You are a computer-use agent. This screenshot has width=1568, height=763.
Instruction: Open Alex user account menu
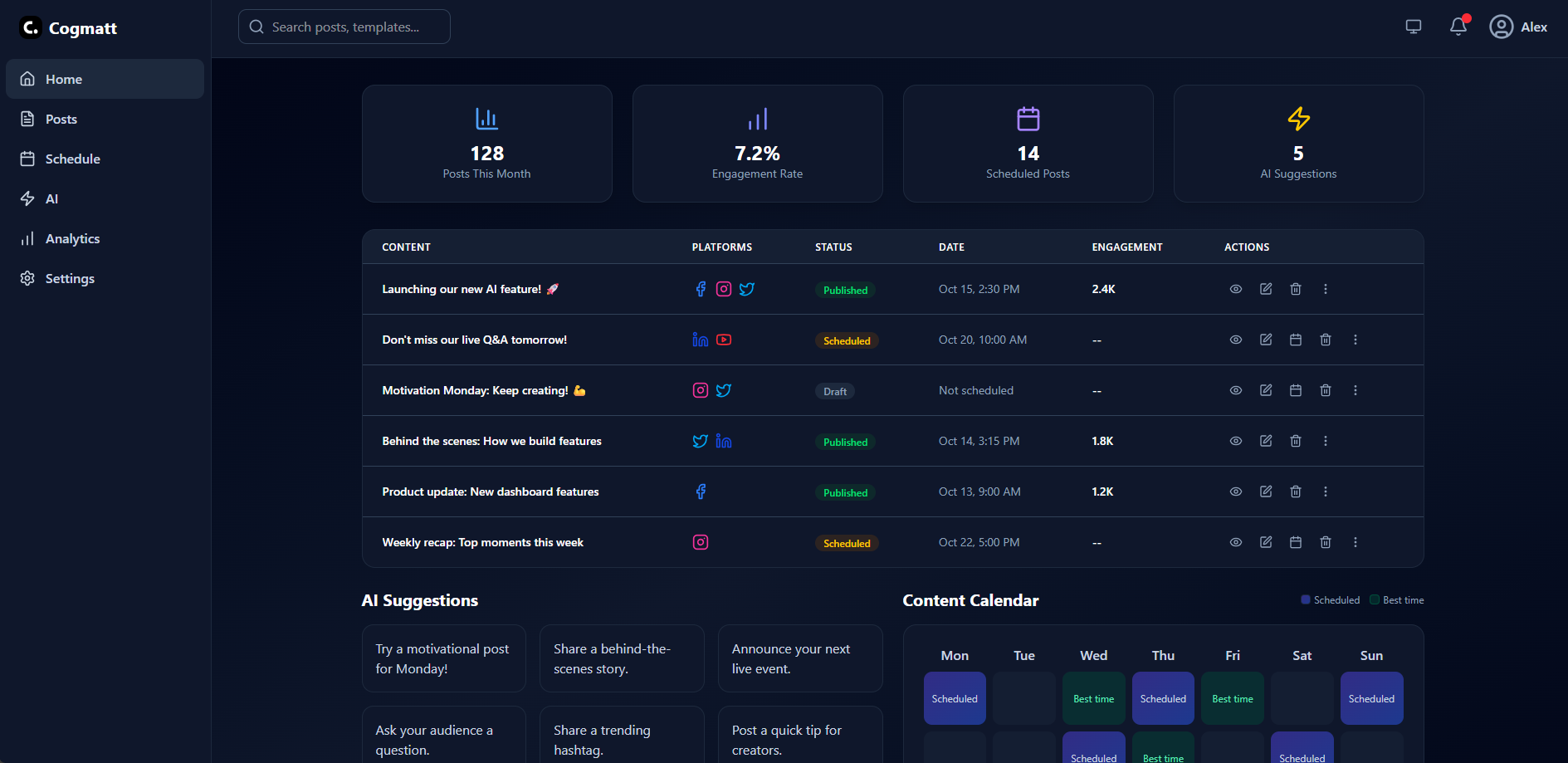[x=1518, y=27]
